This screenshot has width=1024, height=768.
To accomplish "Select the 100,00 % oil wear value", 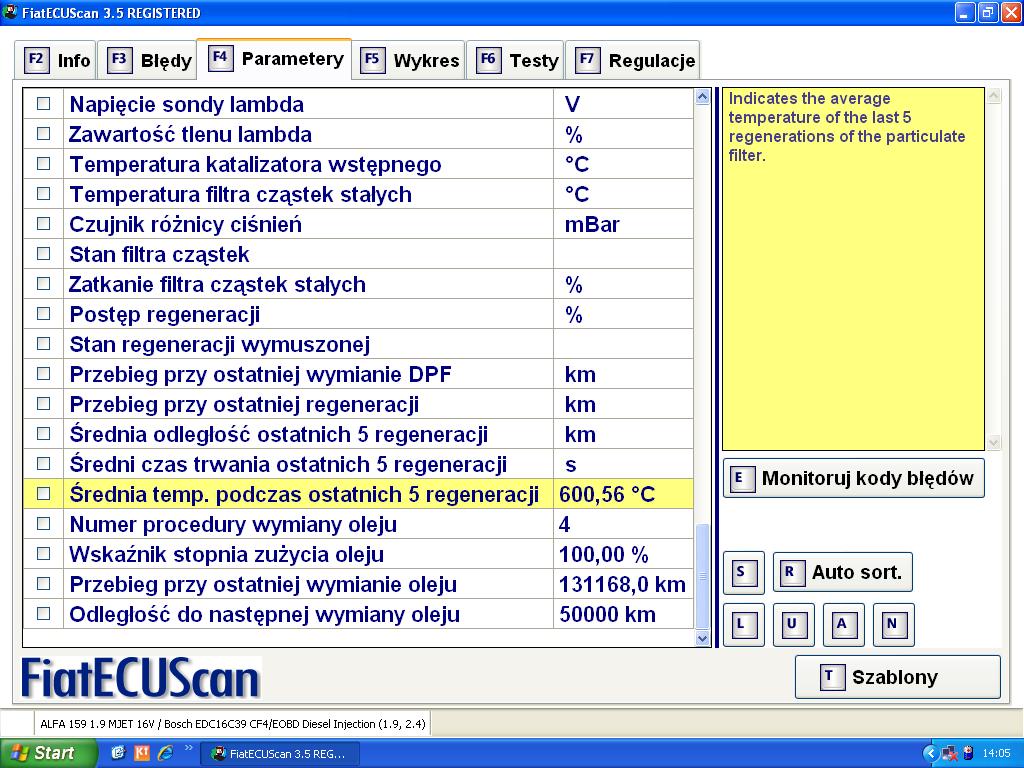I will click(x=623, y=554).
